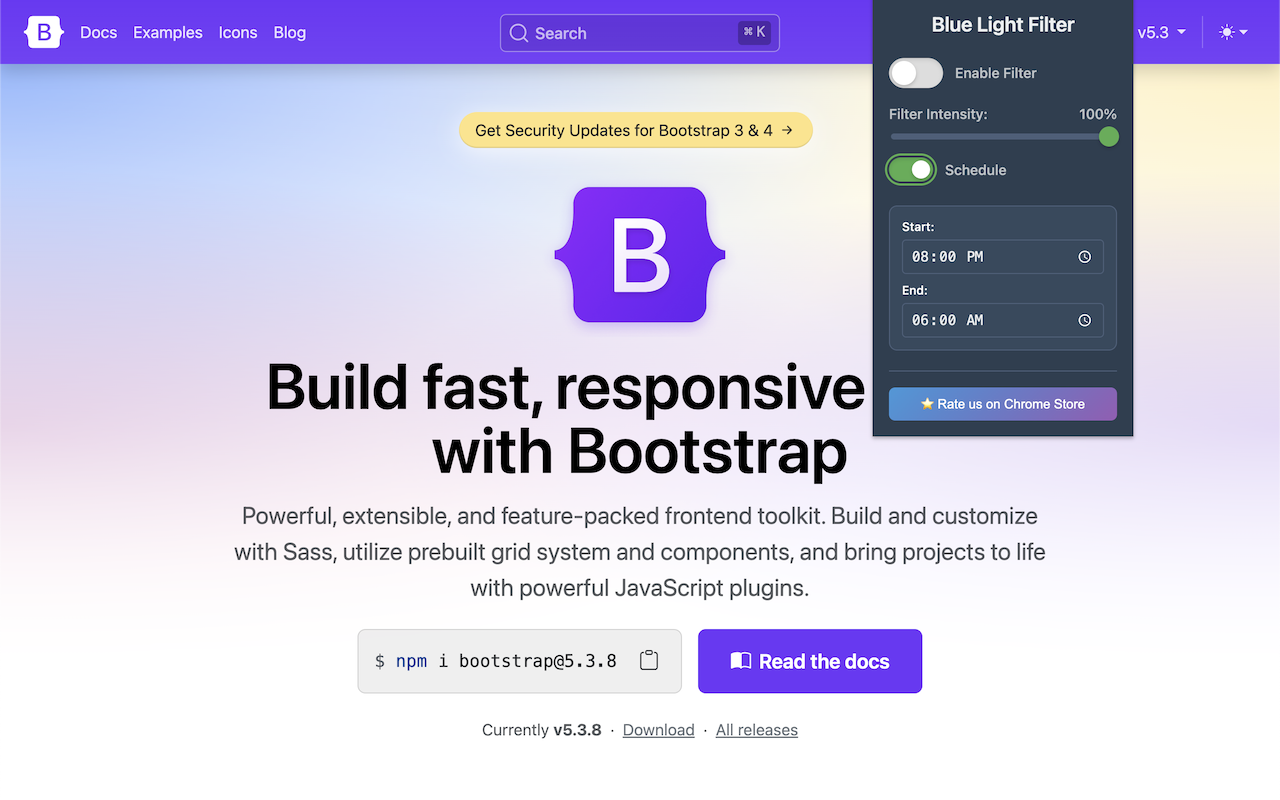Click the End time field showing 06:00 AM
Image resolution: width=1280 pixels, height=800 pixels.
pyautogui.click(x=1003, y=320)
